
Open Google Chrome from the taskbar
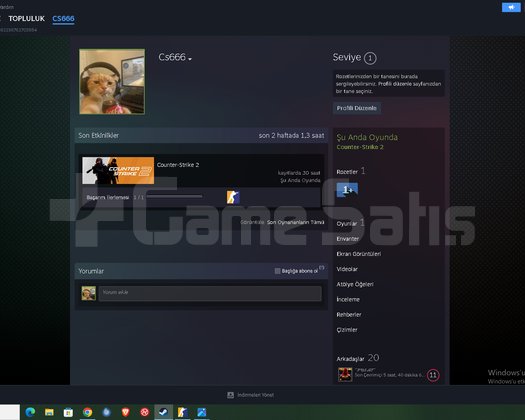tap(87, 412)
